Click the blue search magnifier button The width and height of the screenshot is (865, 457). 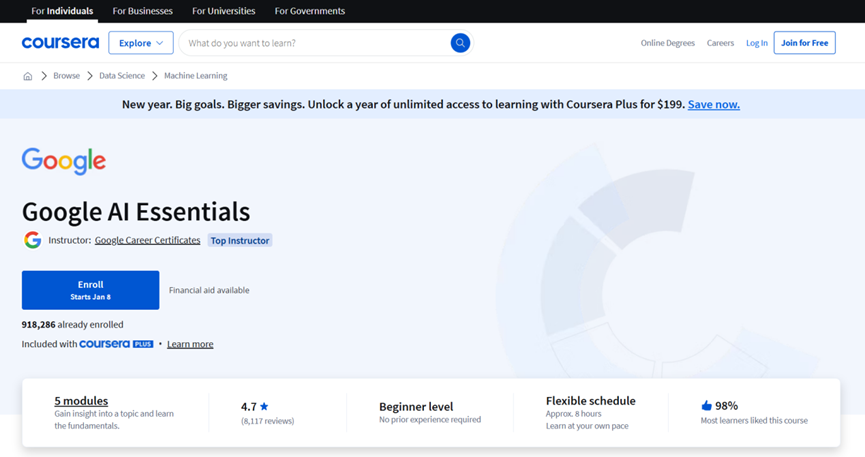click(x=460, y=43)
